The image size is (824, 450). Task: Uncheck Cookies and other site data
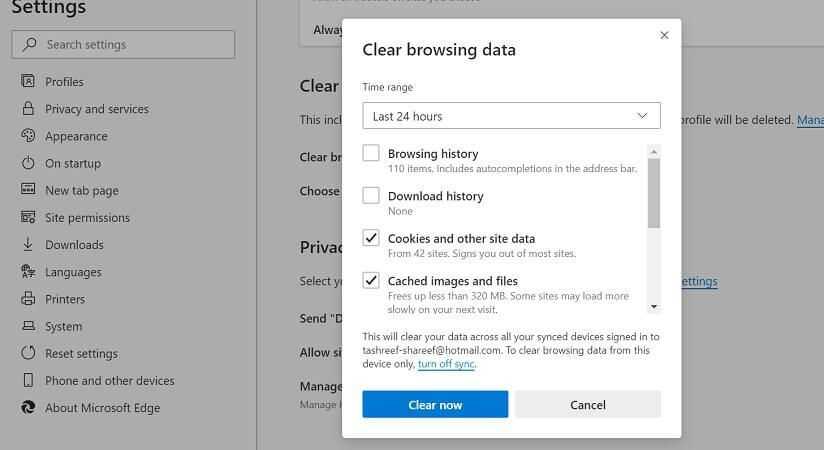pyautogui.click(x=371, y=239)
